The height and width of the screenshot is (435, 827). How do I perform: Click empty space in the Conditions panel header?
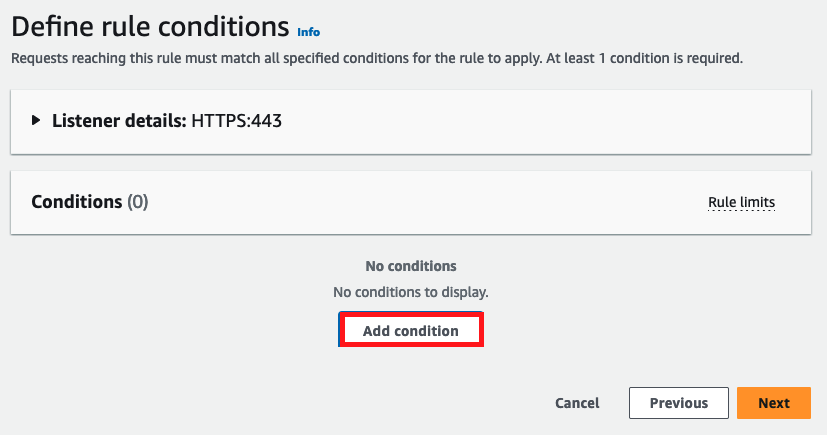420,202
